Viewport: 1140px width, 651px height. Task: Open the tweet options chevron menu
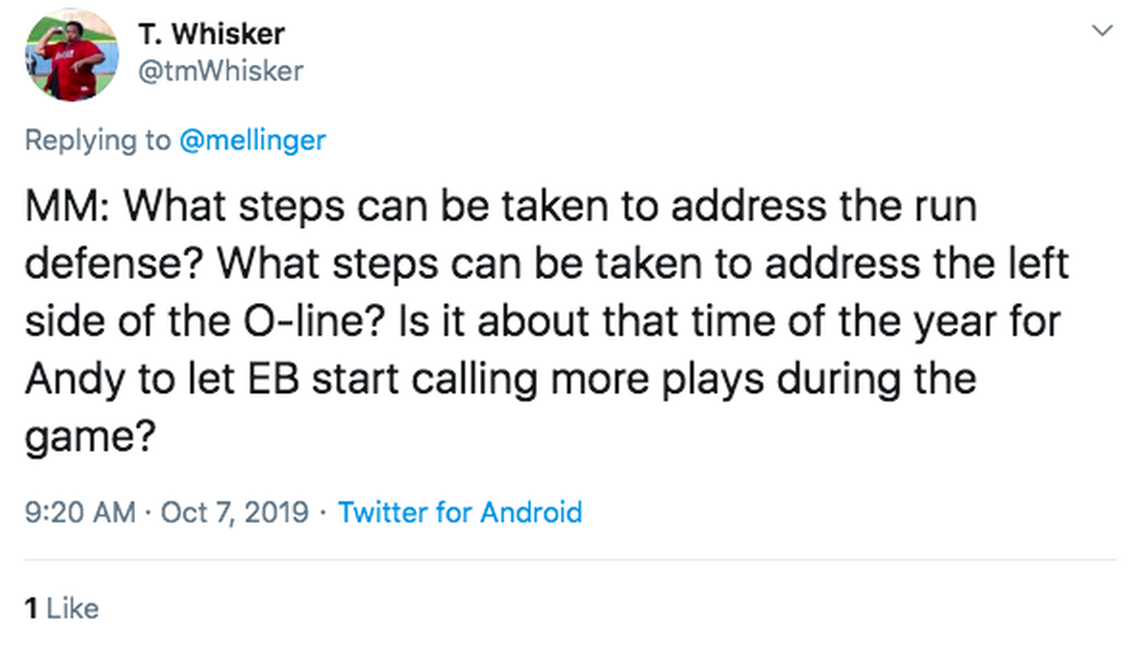click(x=1101, y=31)
